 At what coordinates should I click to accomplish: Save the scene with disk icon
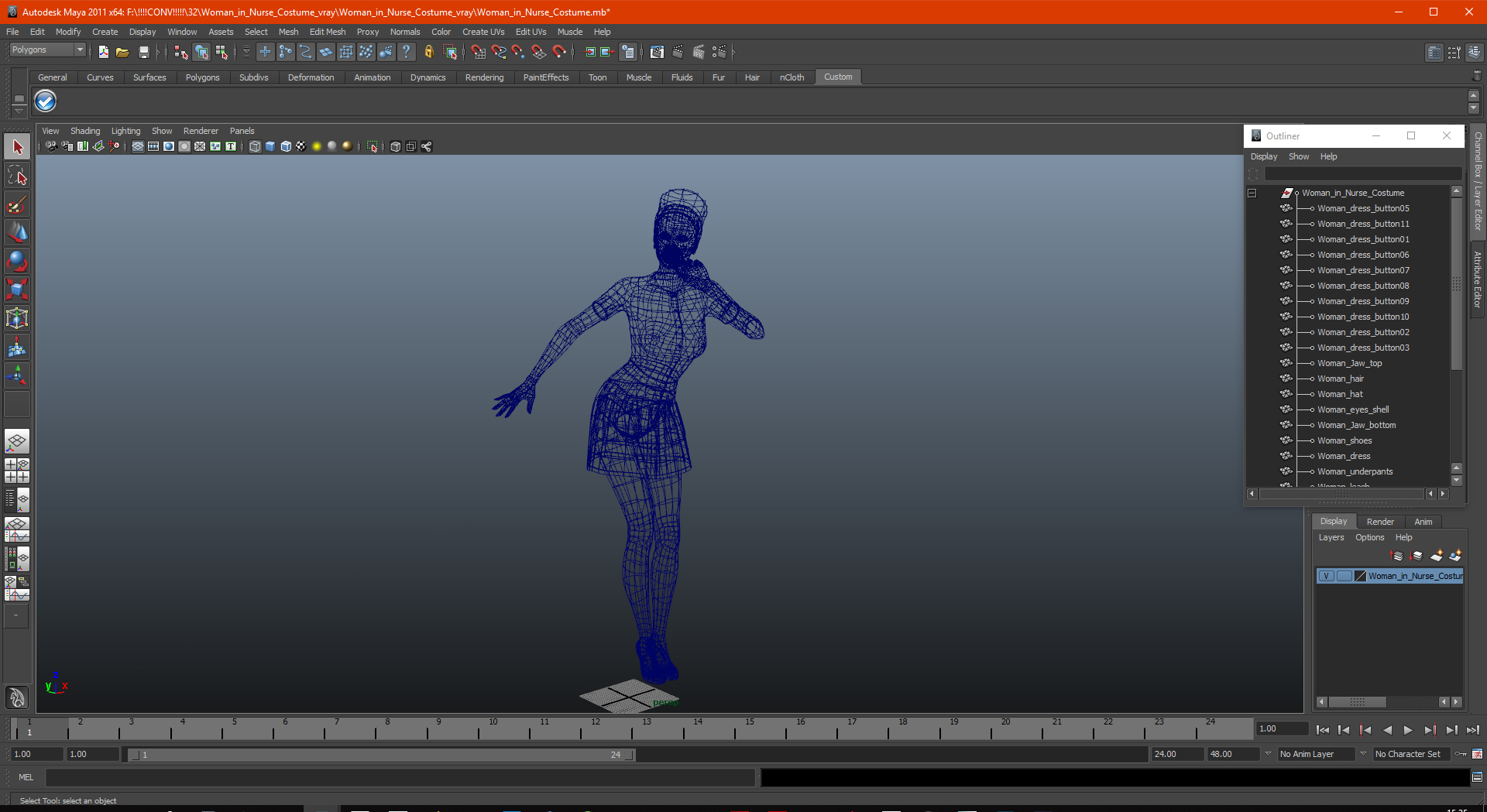(x=143, y=52)
